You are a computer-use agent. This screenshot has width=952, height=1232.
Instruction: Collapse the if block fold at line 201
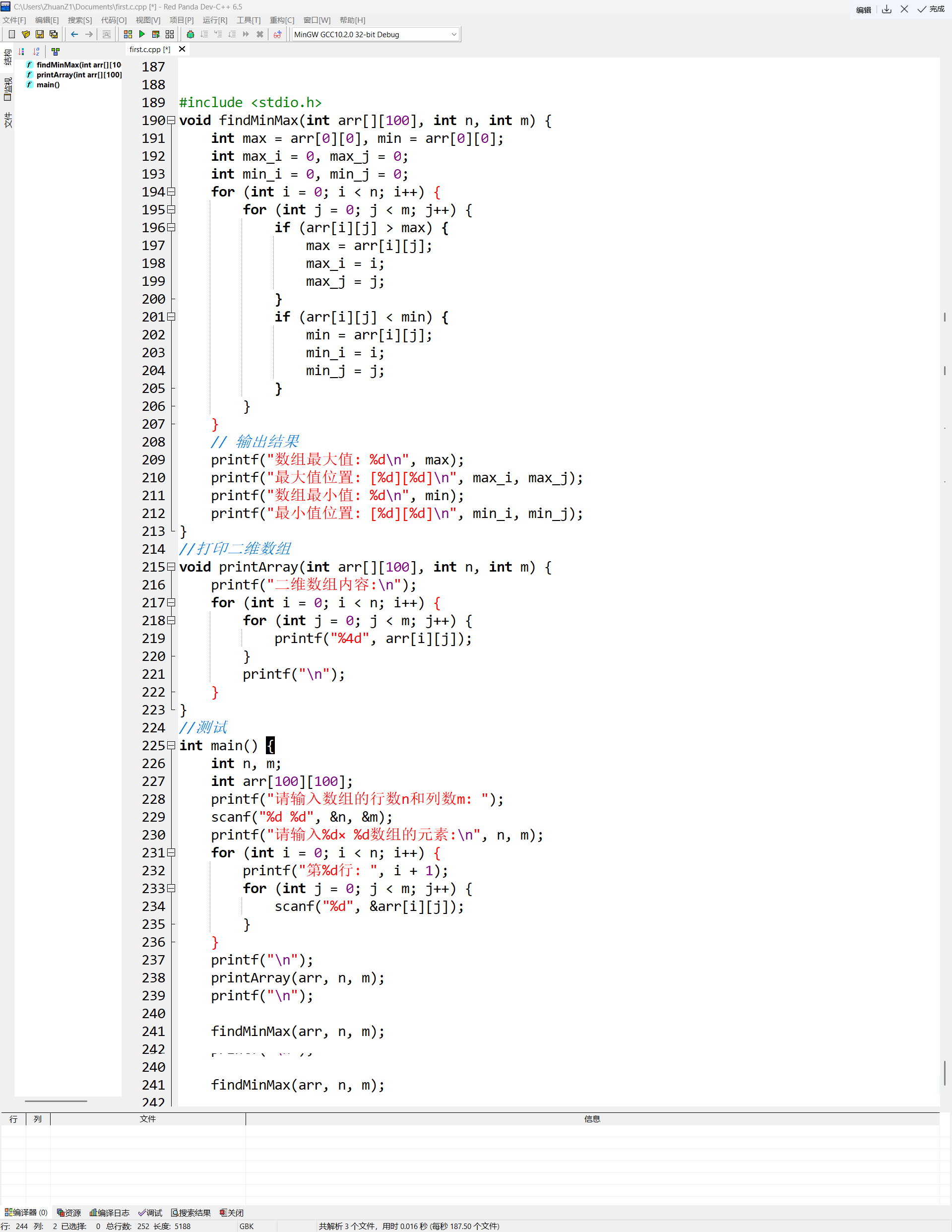point(171,317)
